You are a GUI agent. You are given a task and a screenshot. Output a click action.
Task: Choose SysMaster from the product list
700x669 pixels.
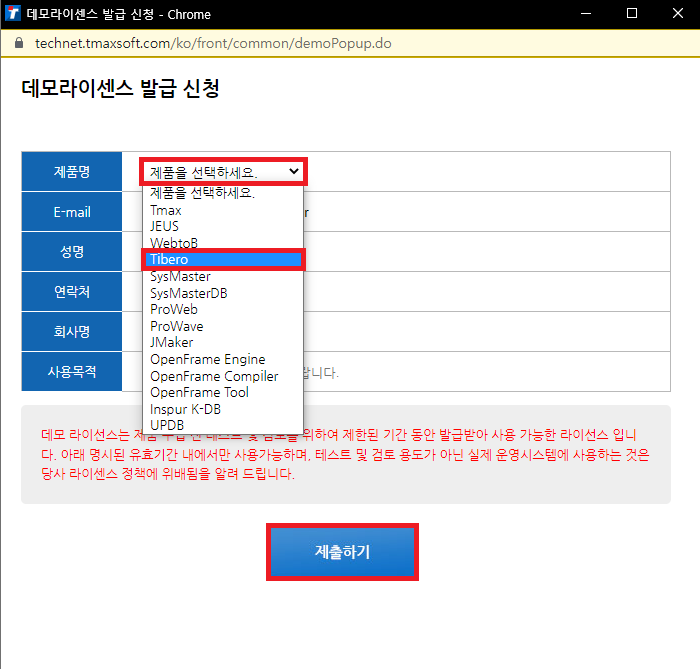coord(223,276)
